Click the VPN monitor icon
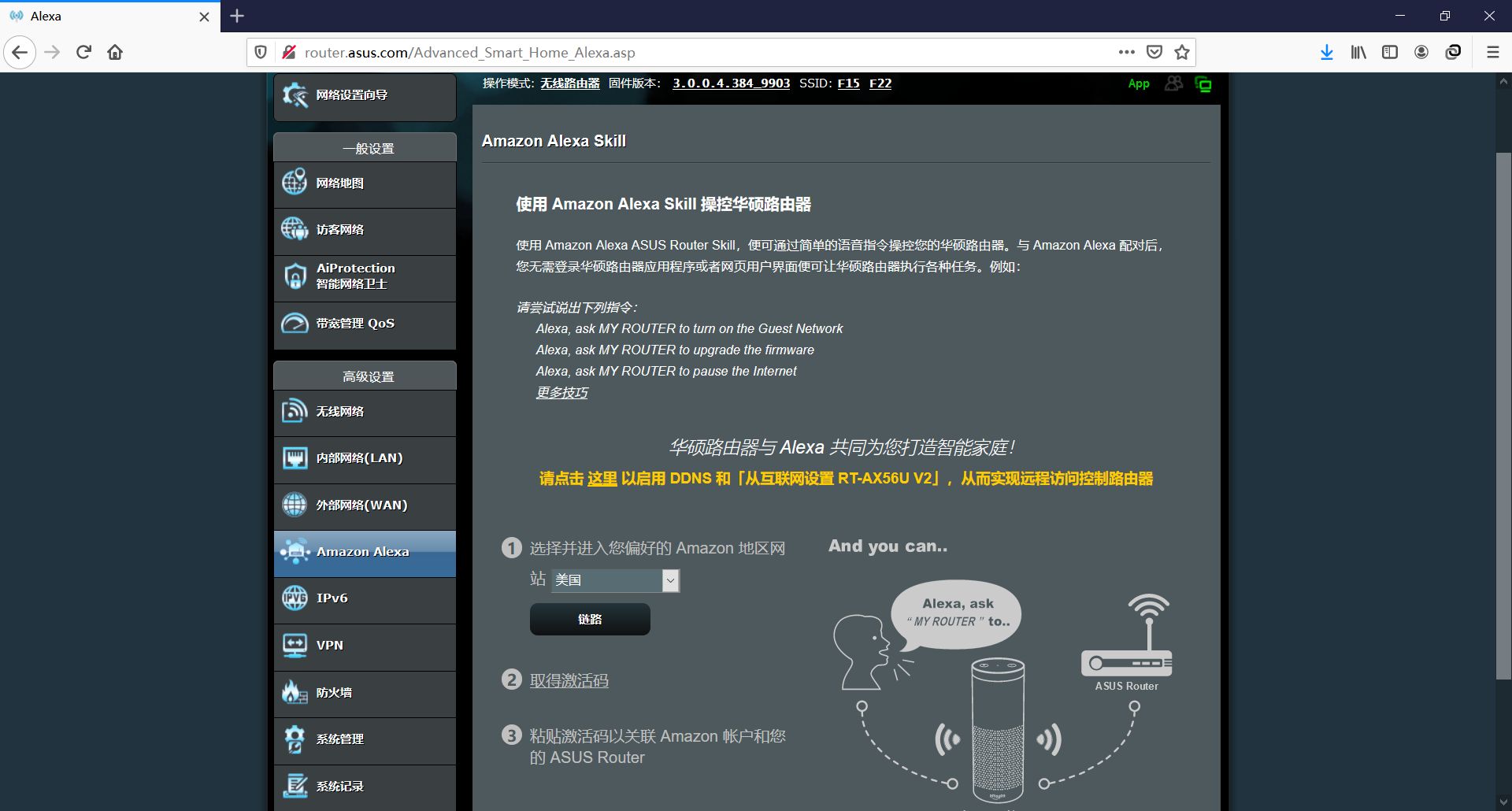1512x811 pixels. [x=295, y=646]
